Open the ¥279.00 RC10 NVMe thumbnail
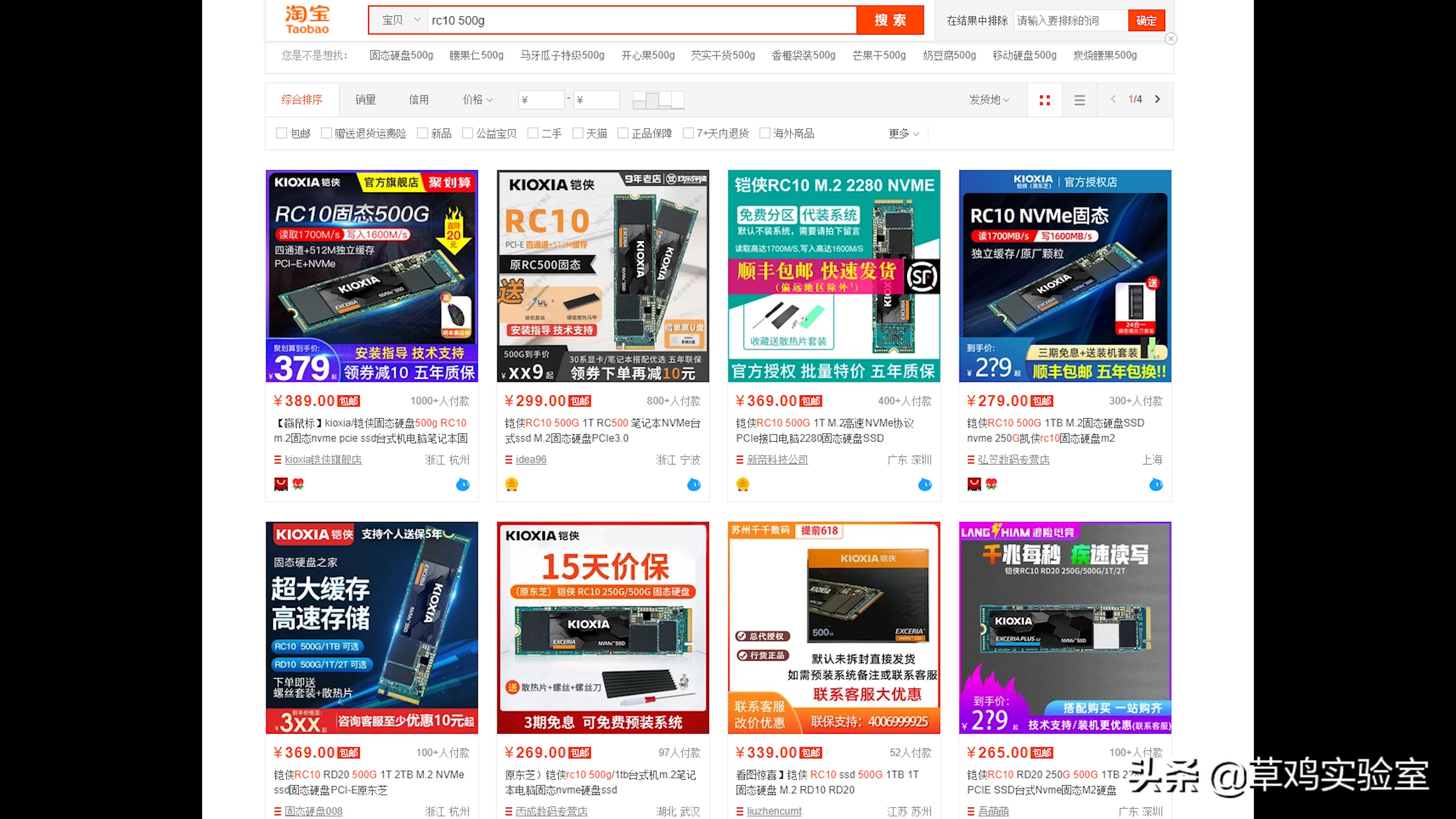Screen dimensions: 1456x819 tap(1065, 276)
